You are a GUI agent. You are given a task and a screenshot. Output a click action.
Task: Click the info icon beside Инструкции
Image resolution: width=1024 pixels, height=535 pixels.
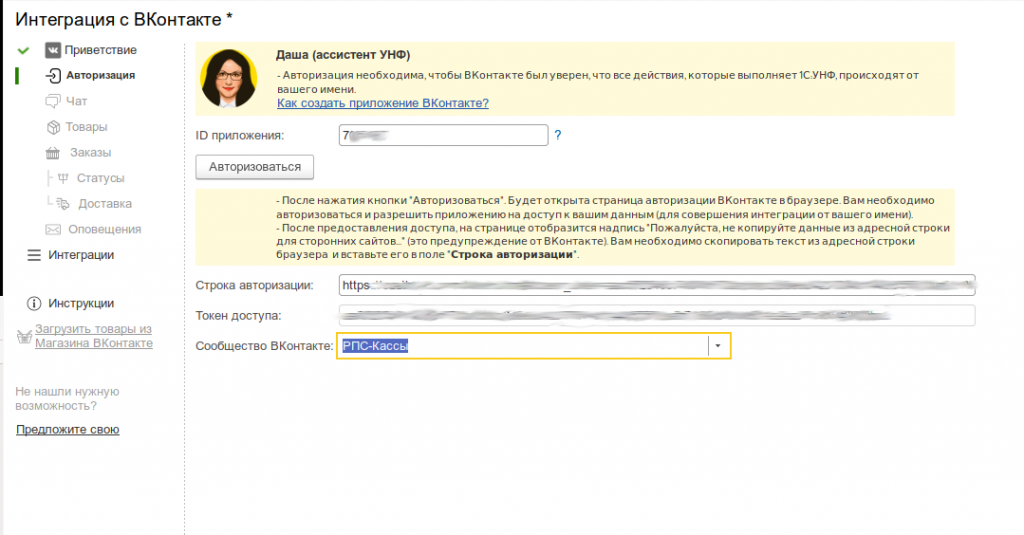34,303
